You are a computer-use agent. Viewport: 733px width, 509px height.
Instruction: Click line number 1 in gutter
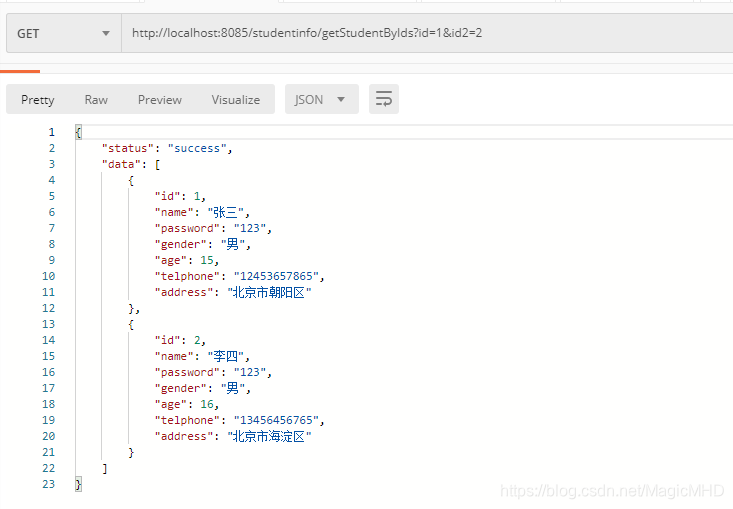51,132
